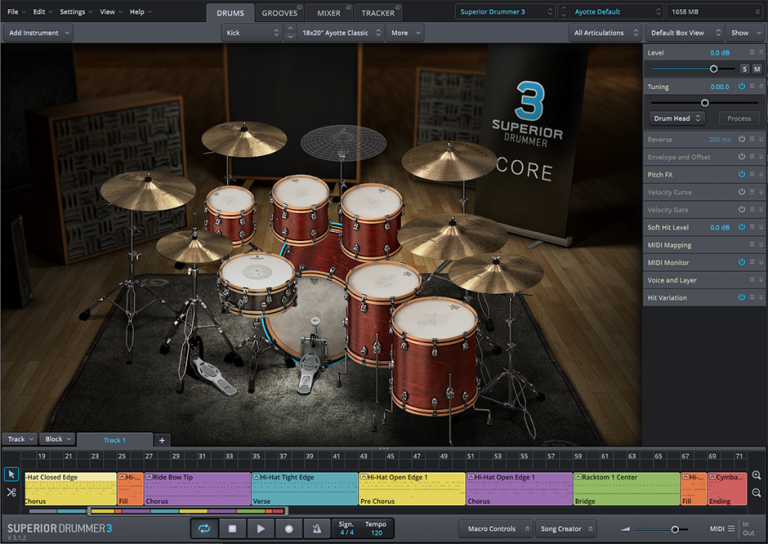Open MIDI Monitor section menu icon
Screen dimensions: 768x544
click(x=752, y=262)
